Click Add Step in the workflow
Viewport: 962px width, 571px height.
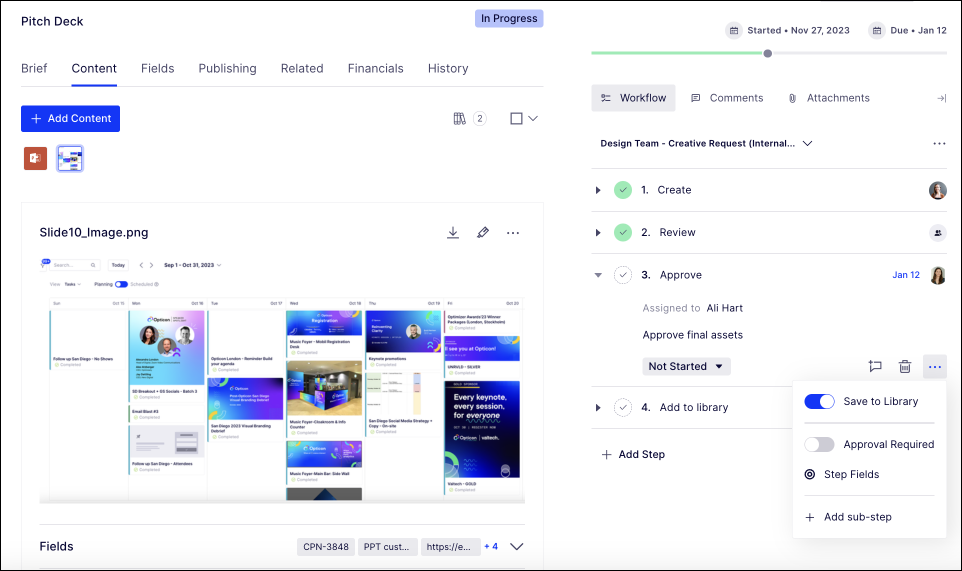click(x=633, y=454)
